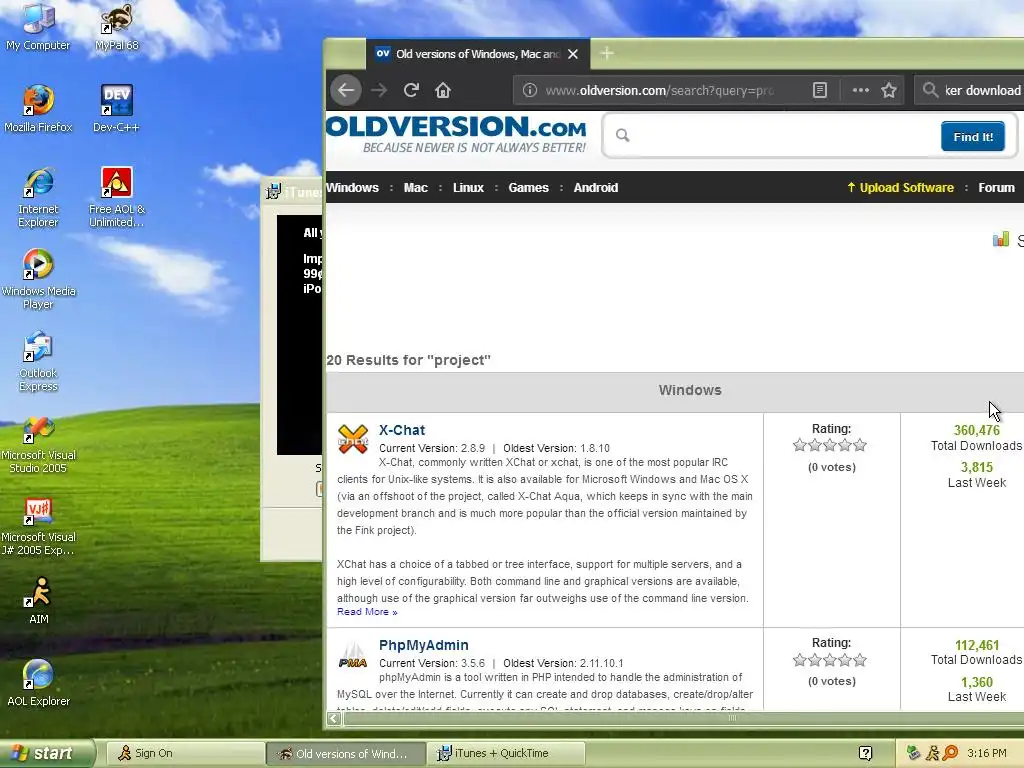Launch MyPal 68 desktop shortcut
Viewport: 1024px width, 768px height.
116,26
